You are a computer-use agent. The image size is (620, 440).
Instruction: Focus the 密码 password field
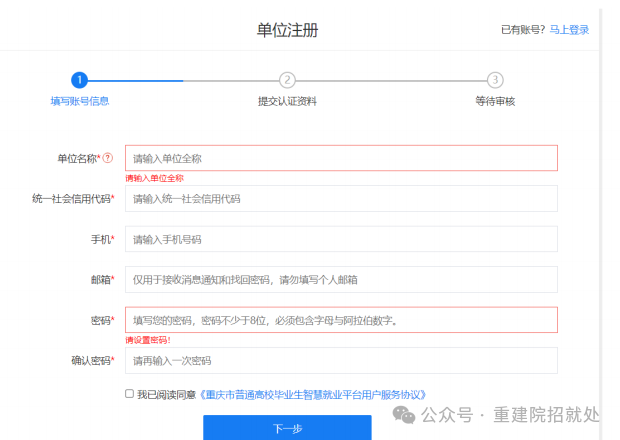[x=341, y=320]
